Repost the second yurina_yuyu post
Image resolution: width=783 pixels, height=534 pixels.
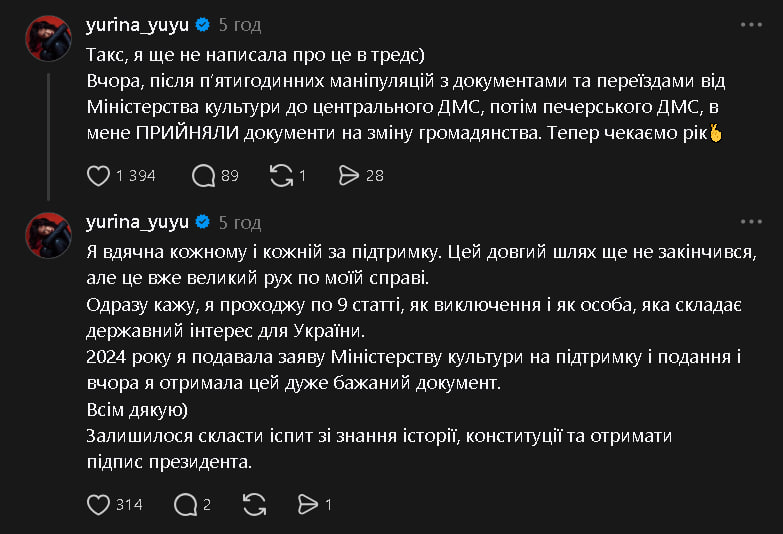pos(255,505)
